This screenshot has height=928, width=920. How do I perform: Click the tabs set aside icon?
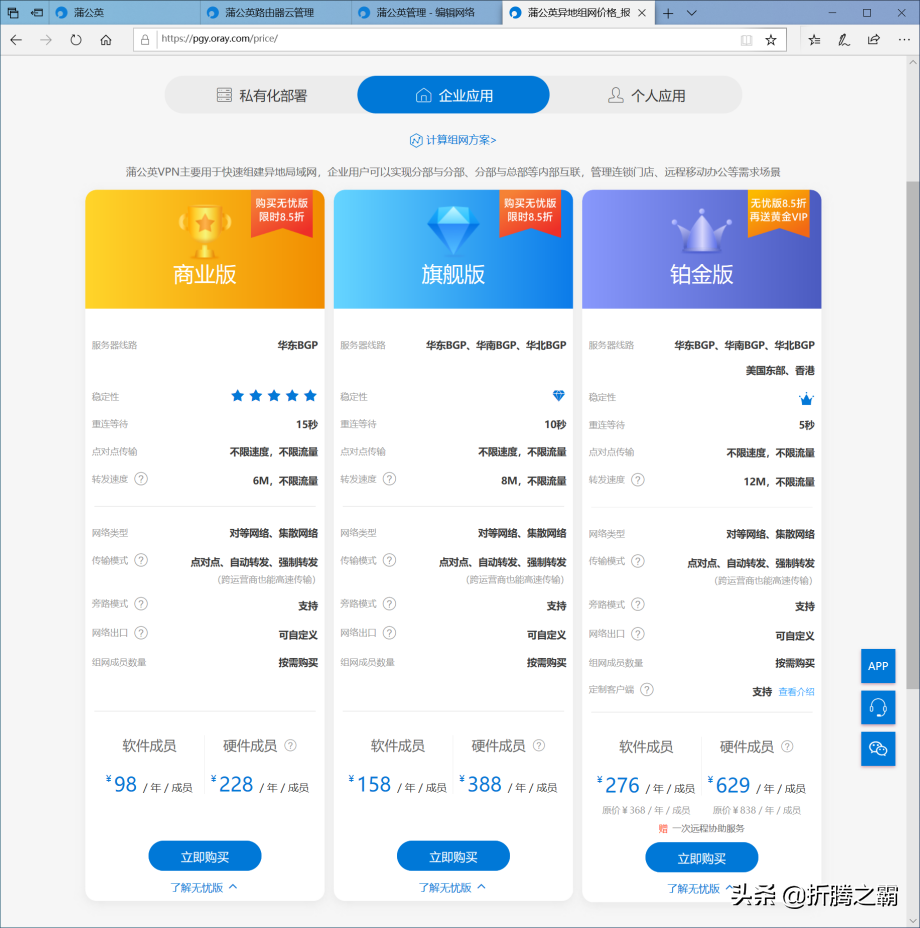[12, 12]
